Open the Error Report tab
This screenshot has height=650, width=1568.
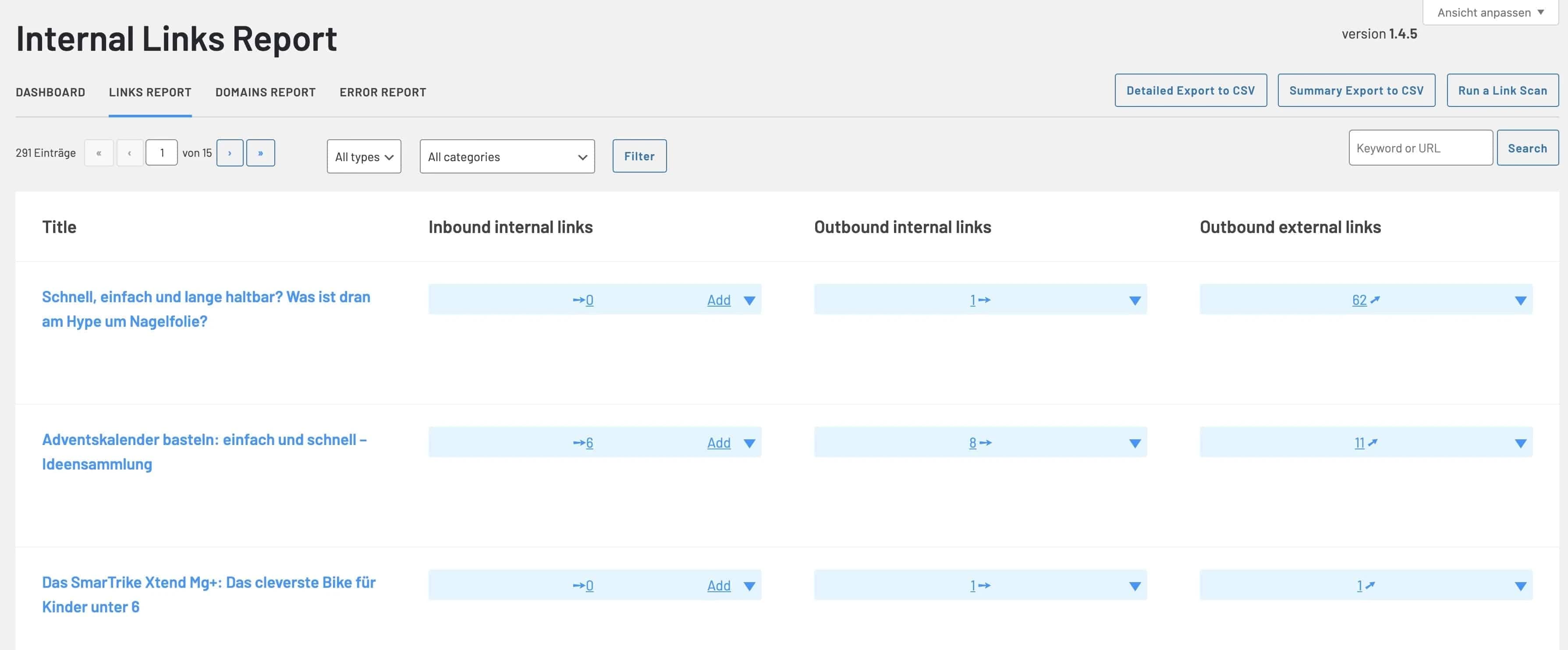pos(383,92)
